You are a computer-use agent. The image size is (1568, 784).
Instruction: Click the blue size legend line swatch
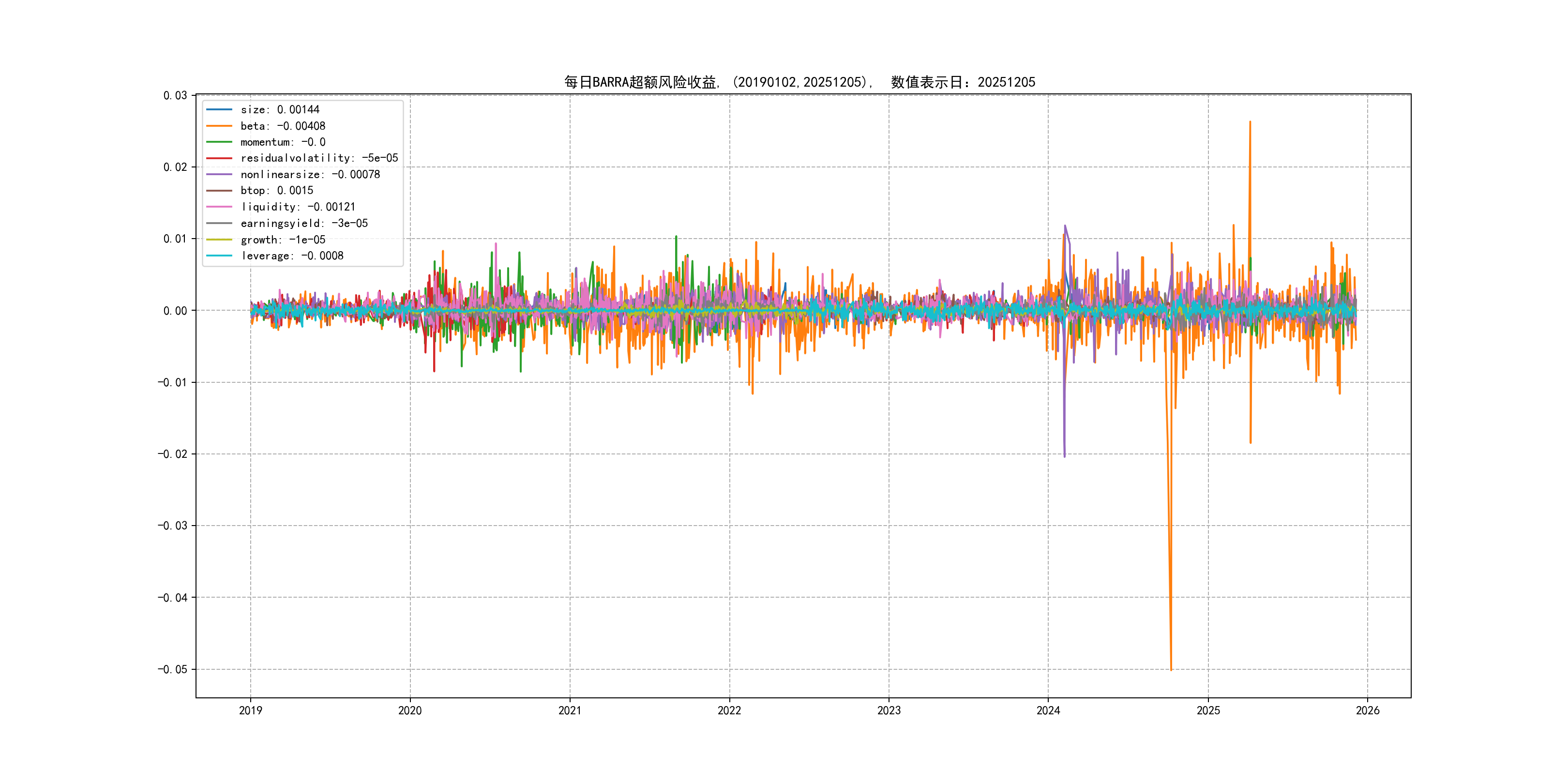(x=219, y=109)
